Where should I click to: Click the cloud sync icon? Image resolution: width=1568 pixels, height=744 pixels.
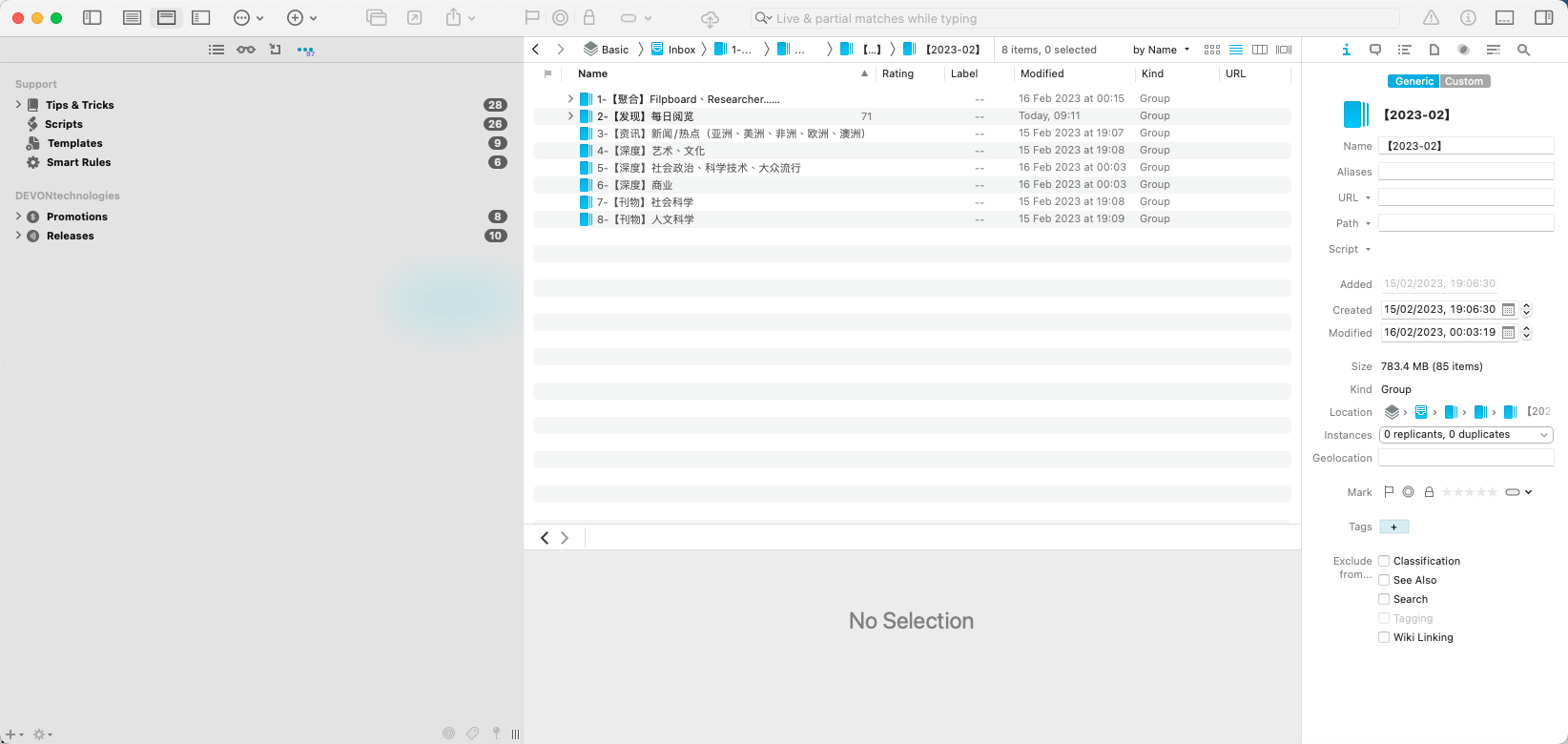click(x=710, y=18)
